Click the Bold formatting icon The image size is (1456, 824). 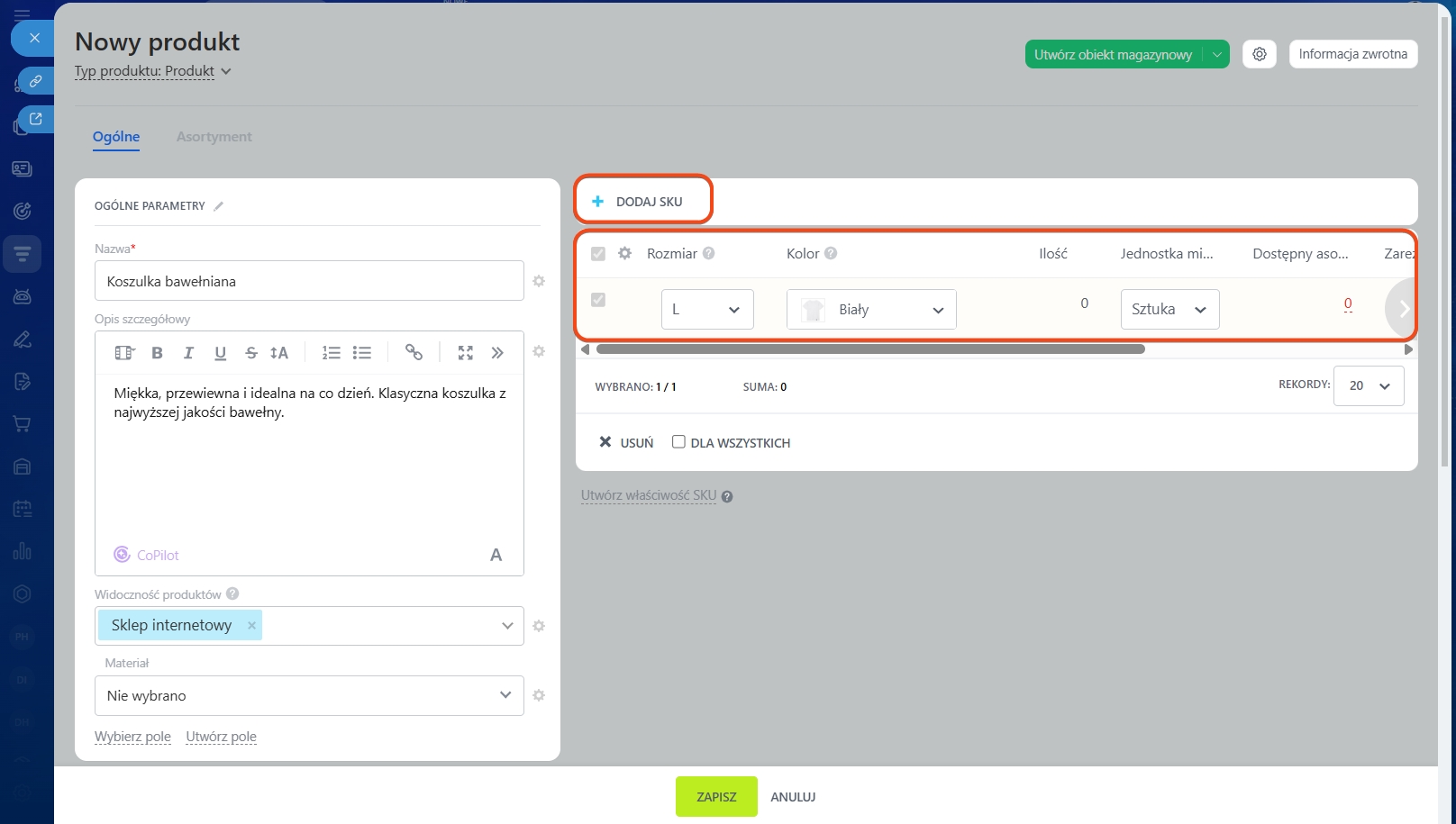157,353
